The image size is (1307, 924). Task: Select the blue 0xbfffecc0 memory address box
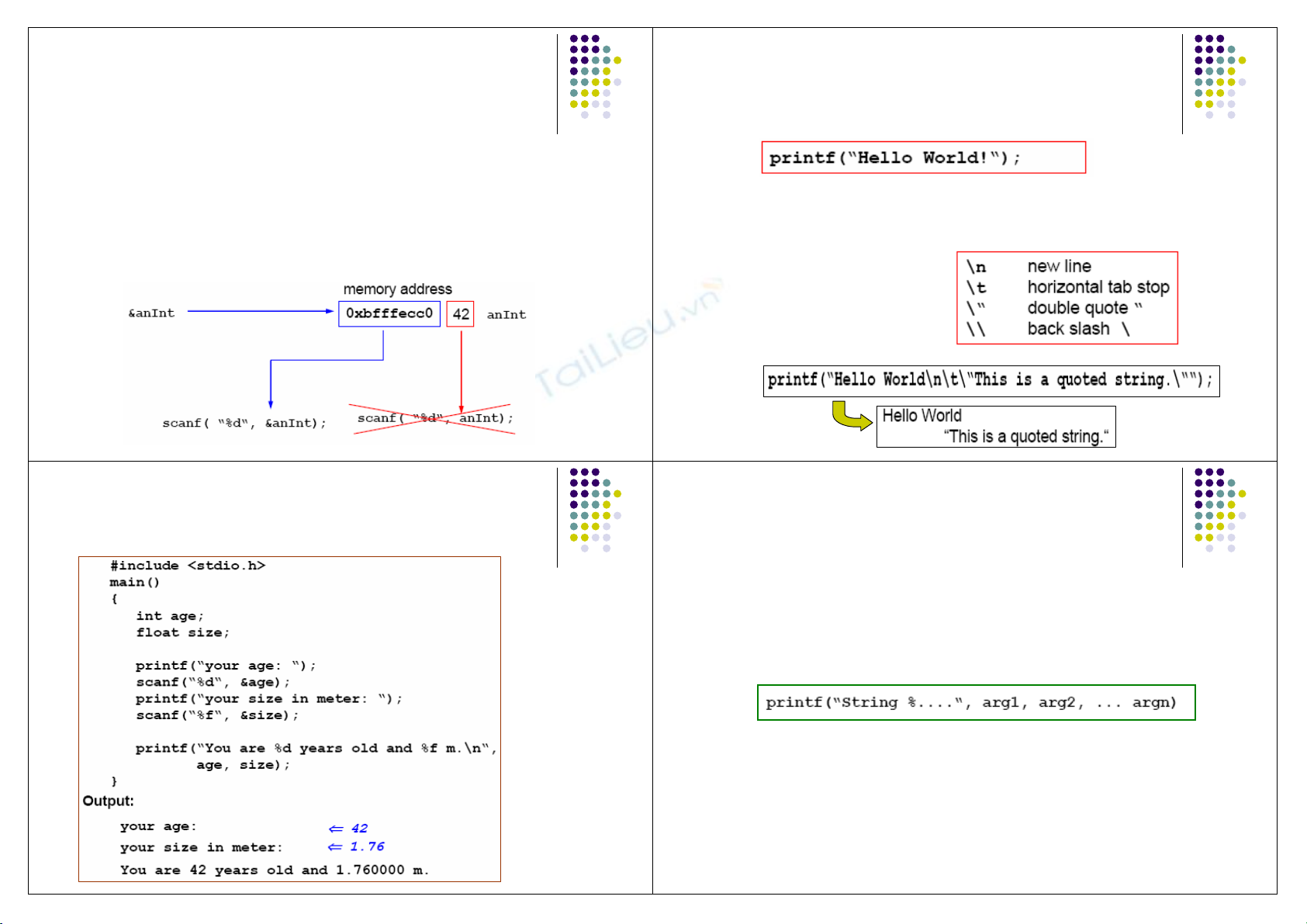click(389, 313)
